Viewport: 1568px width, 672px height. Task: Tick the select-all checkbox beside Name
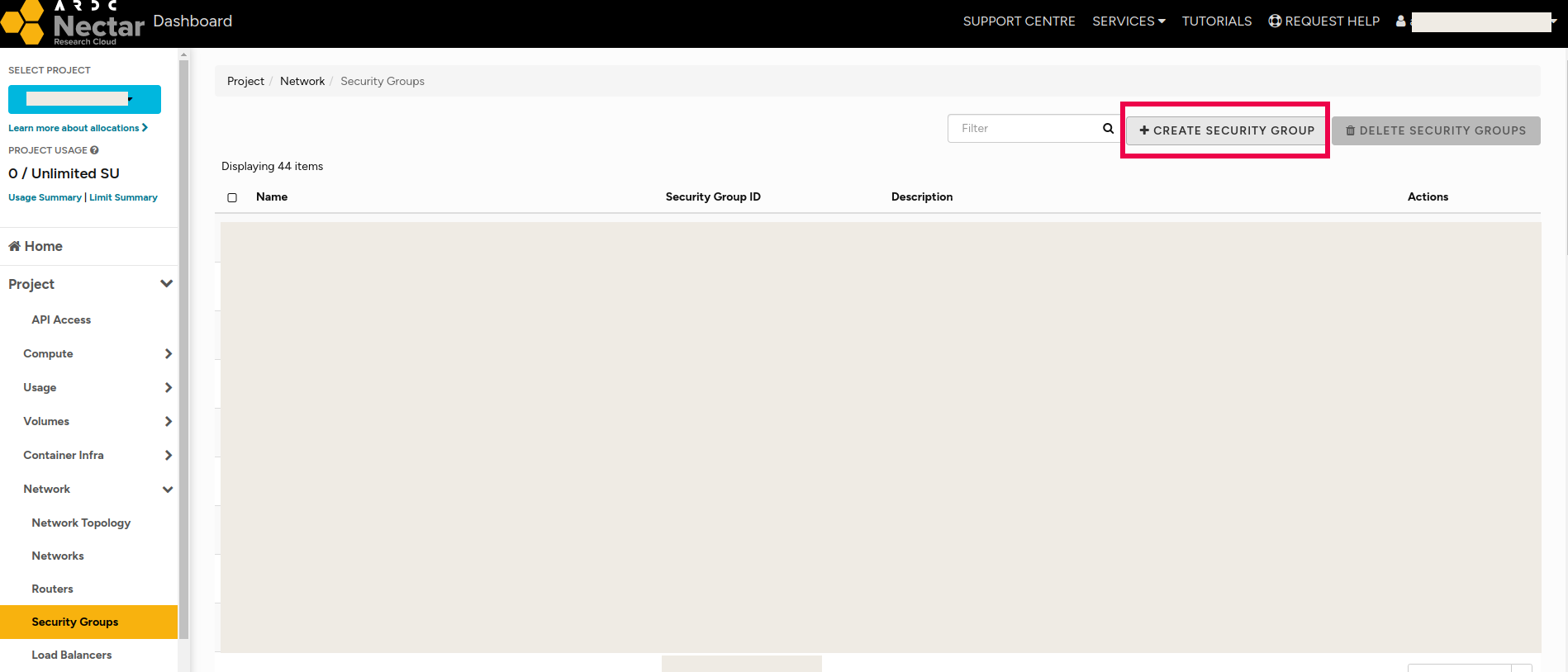(x=232, y=197)
